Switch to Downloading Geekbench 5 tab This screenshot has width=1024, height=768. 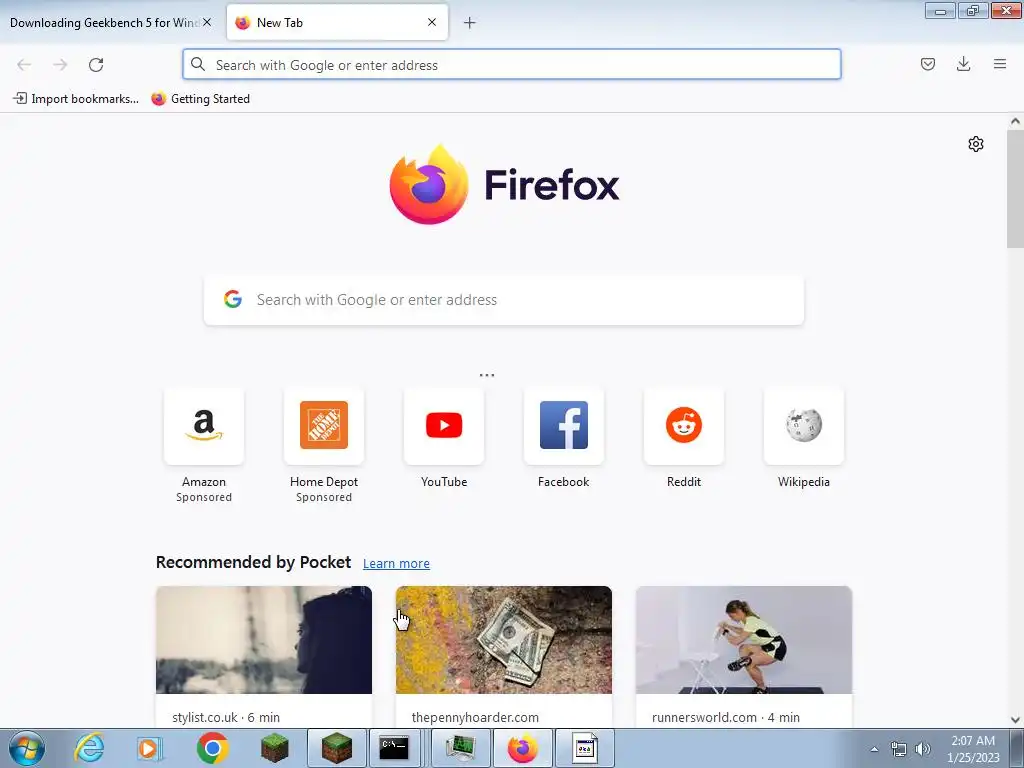(x=104, y=23)
